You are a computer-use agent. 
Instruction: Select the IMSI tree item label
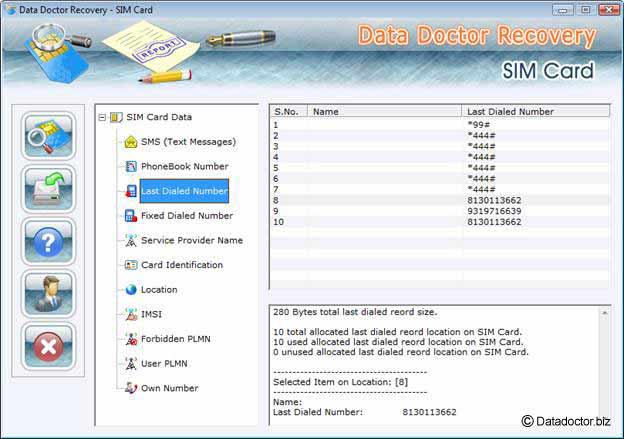click(x=151, y=314)
